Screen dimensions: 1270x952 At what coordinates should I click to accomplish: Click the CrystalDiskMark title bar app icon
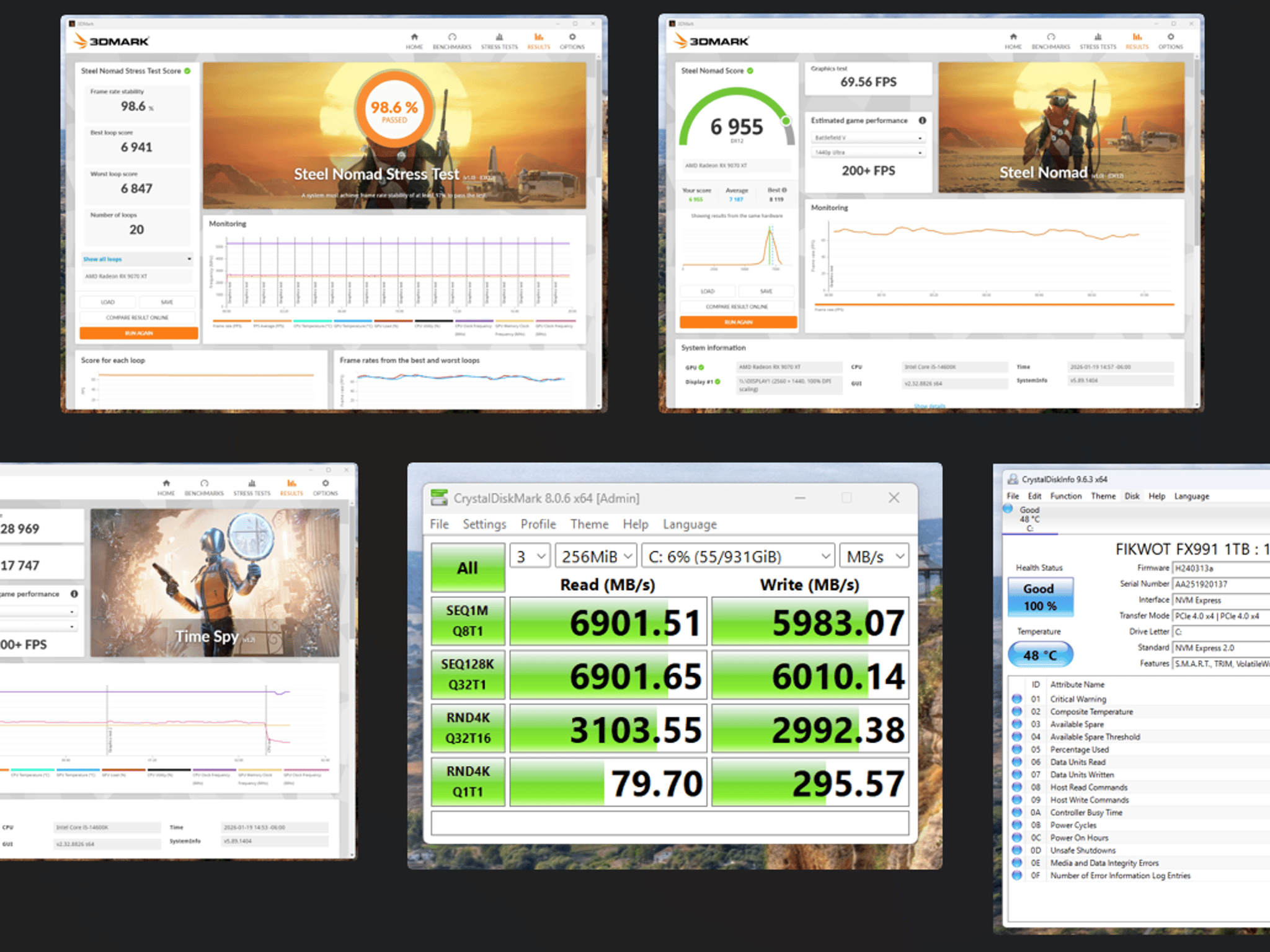[x=439, y=498]
